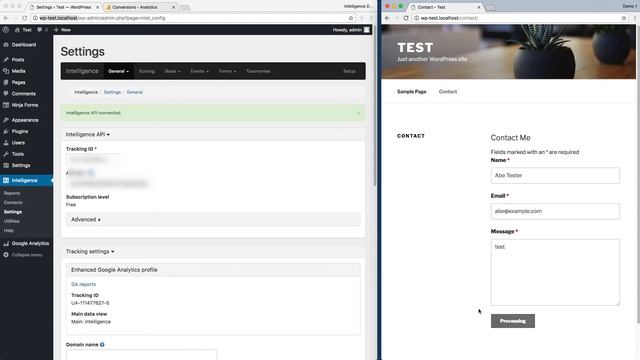Open Reports submenu under Intelligence
The image size is (640, 360).
tap(12, 193)
